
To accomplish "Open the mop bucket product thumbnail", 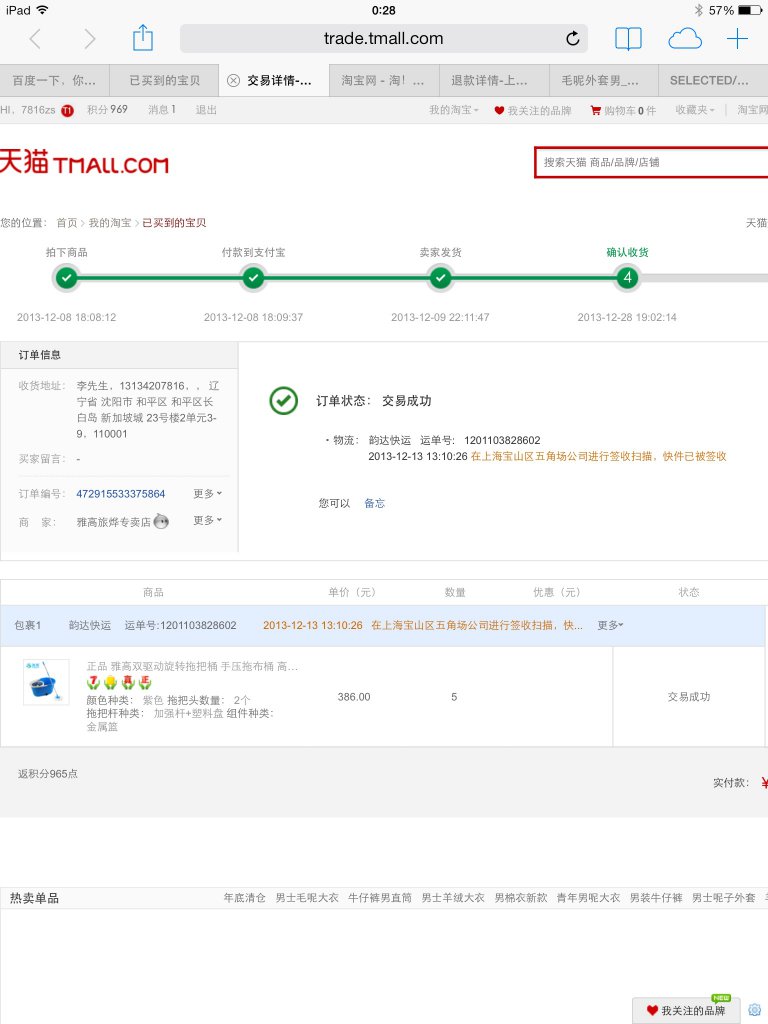I will click(x=46, y=682).
